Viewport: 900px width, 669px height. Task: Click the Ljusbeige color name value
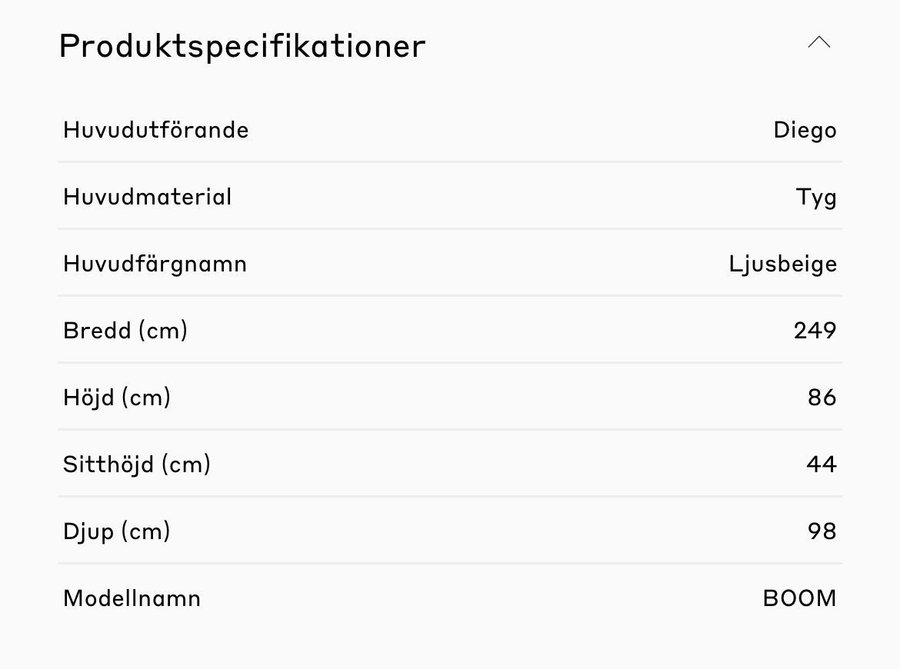click(783, 264)
